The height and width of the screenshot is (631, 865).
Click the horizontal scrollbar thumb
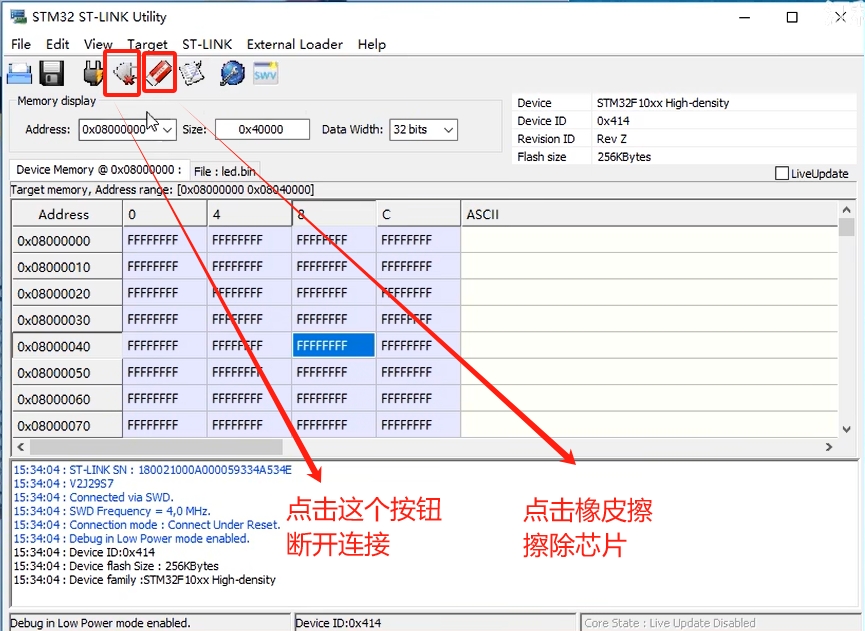(x=156, y=447)
